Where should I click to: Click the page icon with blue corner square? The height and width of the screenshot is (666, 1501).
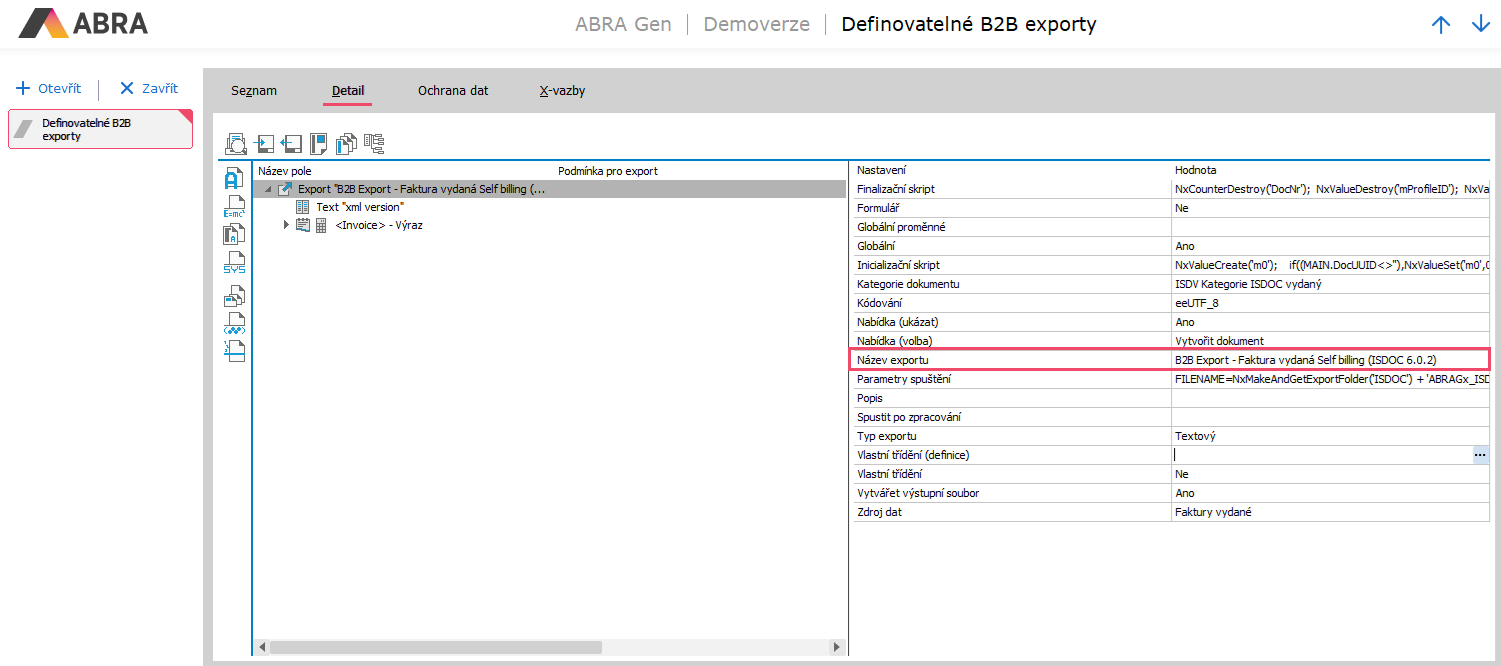319,144
